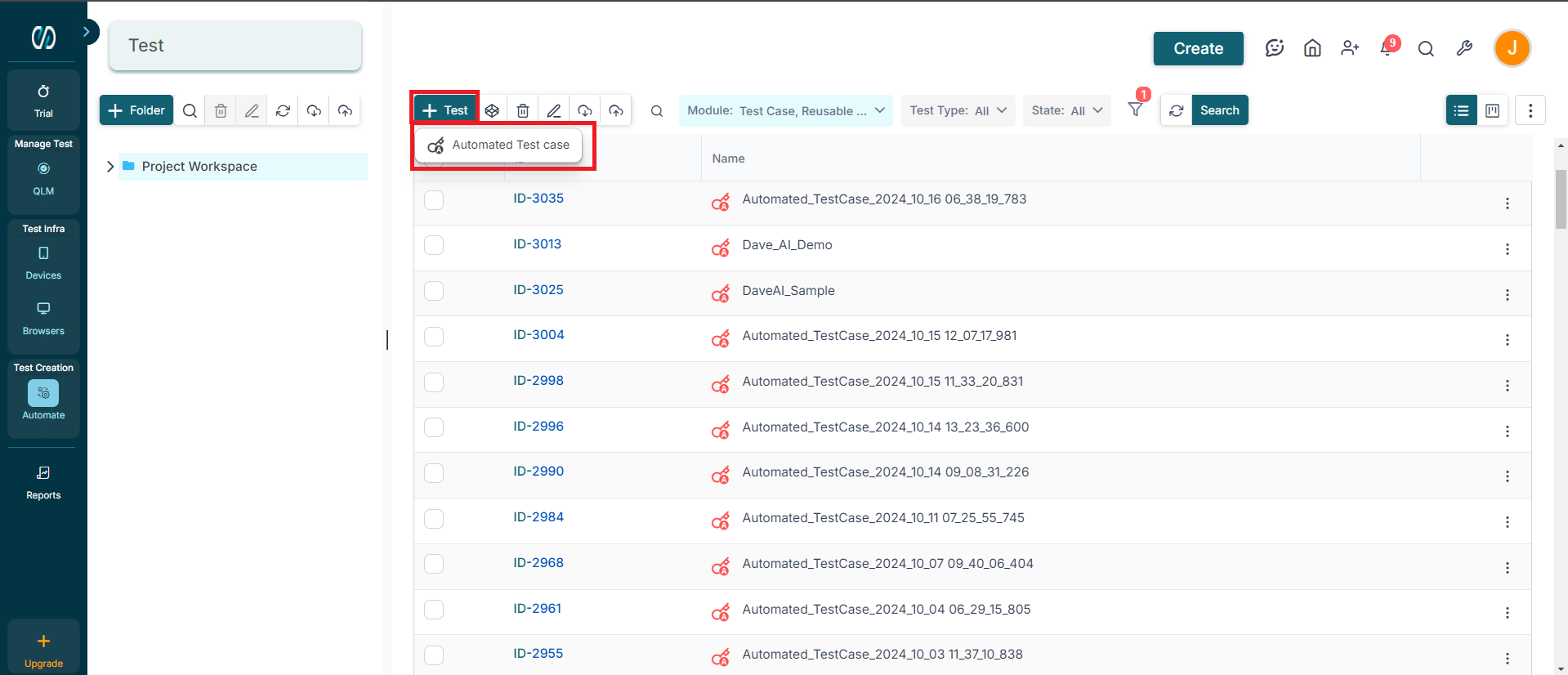Open the Trial timer icon in sidebar
The height and width of the screenshot is (675, 1568).
coord(43,92)
